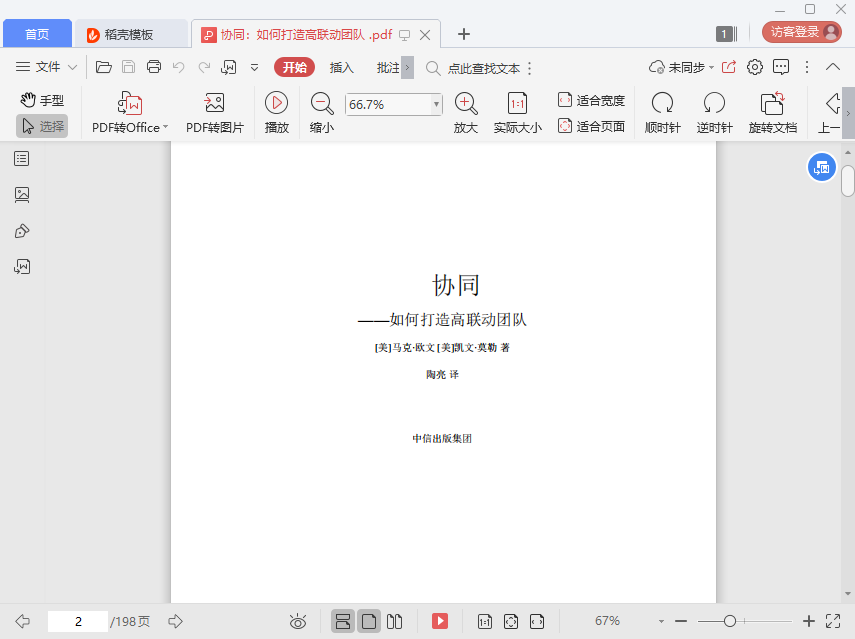Click the 实际大小 actual size icon
855x639 pixels.
[517, 103]
